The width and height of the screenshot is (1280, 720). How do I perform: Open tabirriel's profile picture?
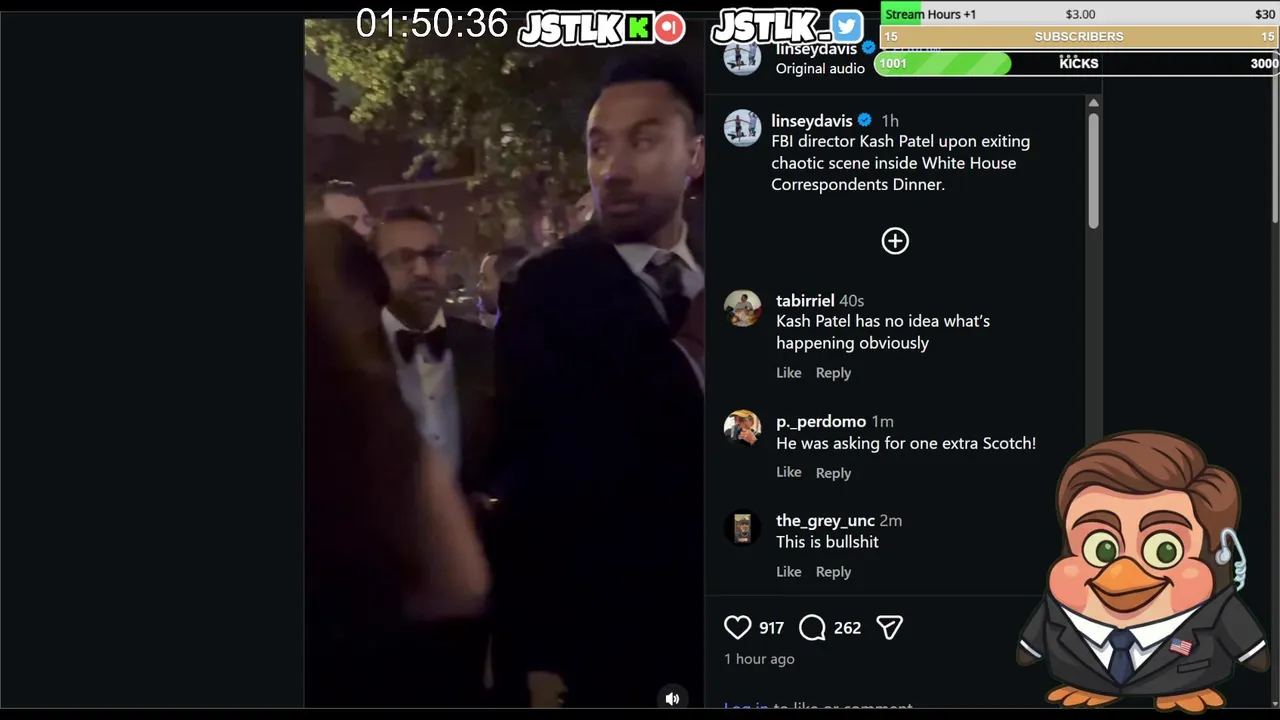pyautogui.click(x=742, y=309)
